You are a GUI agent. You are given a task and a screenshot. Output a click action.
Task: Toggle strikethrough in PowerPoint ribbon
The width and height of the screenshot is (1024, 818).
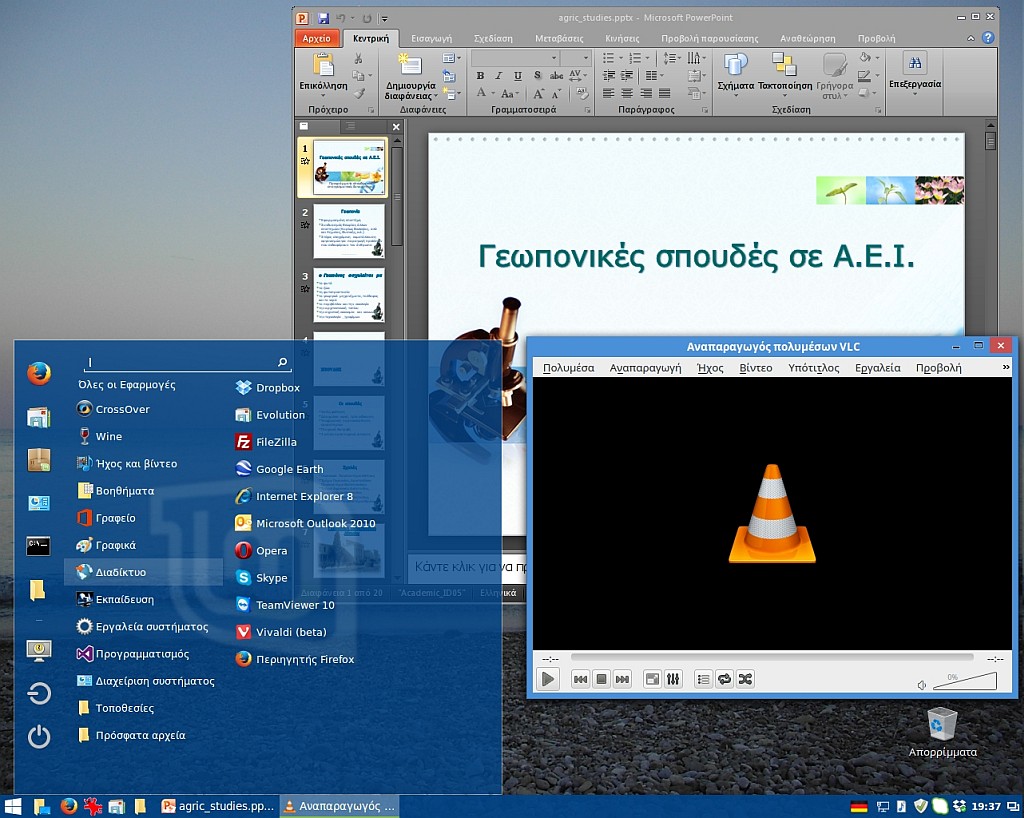[x=556, y=76]
